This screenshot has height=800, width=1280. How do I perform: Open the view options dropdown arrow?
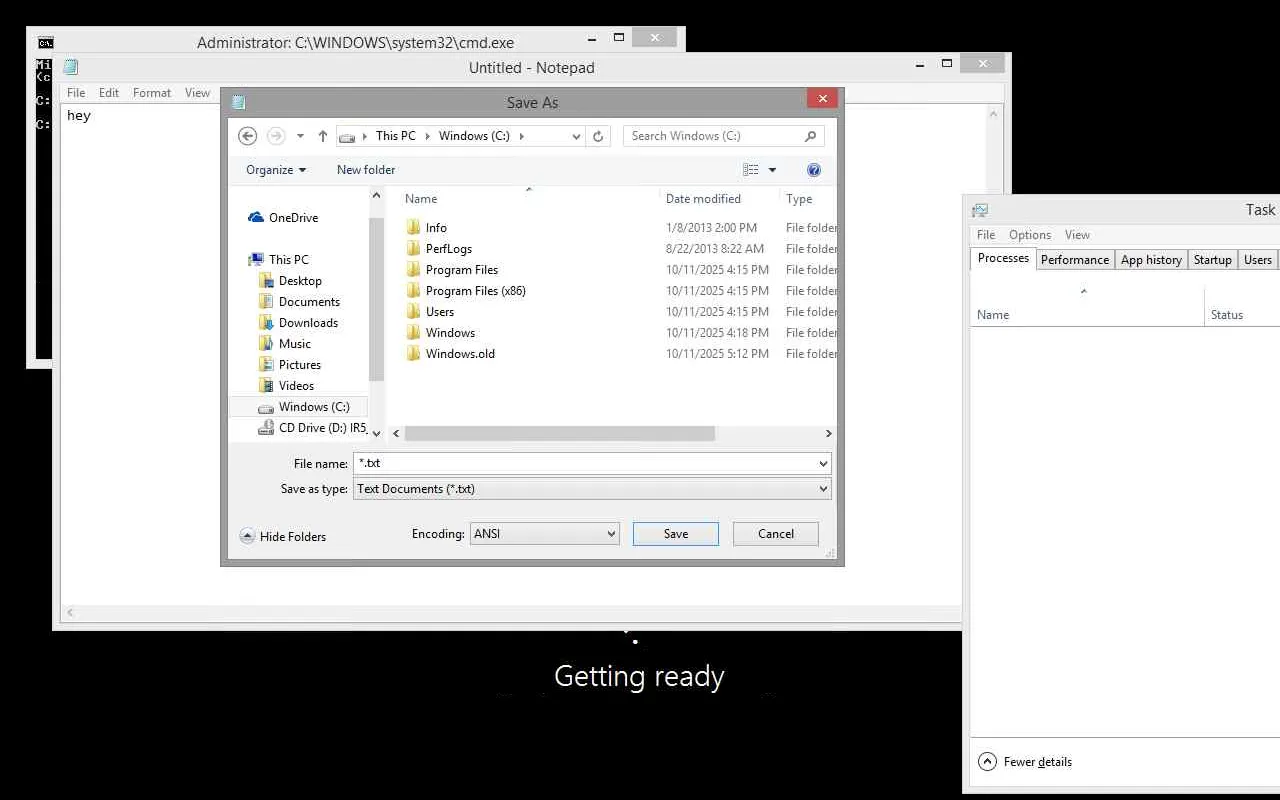[x=772, y=170]
